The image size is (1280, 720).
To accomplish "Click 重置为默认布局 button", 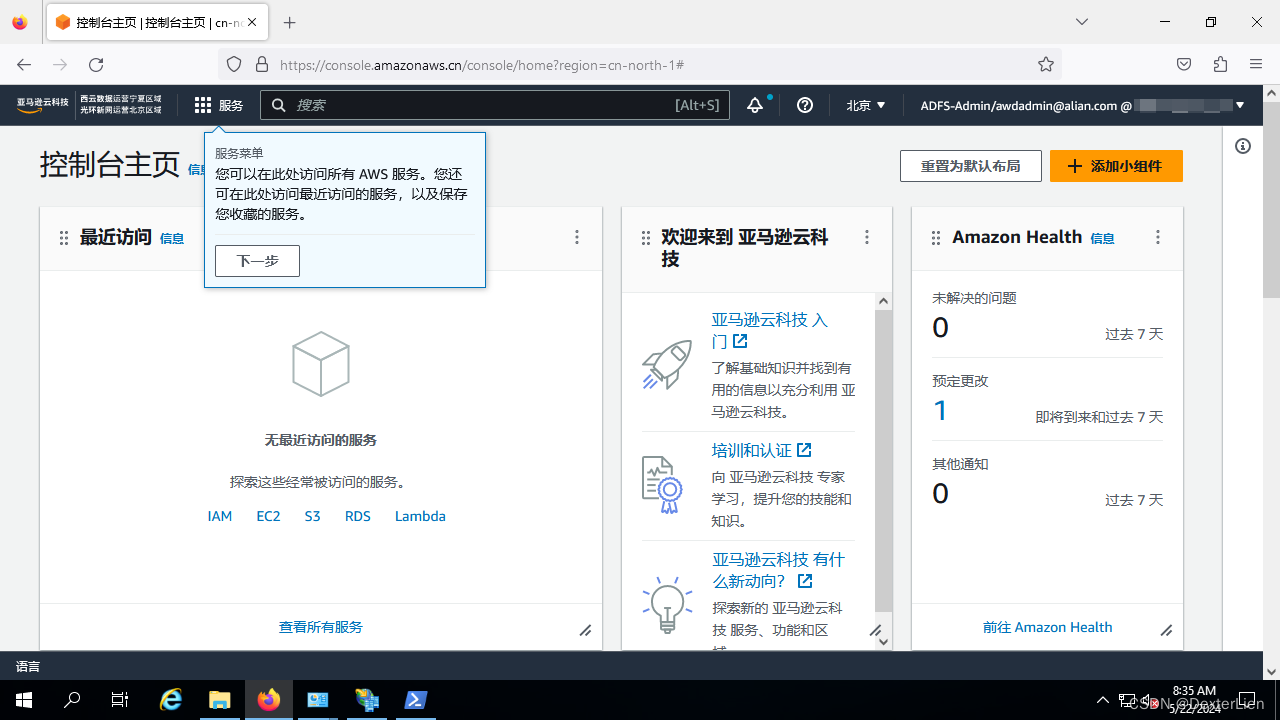I will coord(971,166).
